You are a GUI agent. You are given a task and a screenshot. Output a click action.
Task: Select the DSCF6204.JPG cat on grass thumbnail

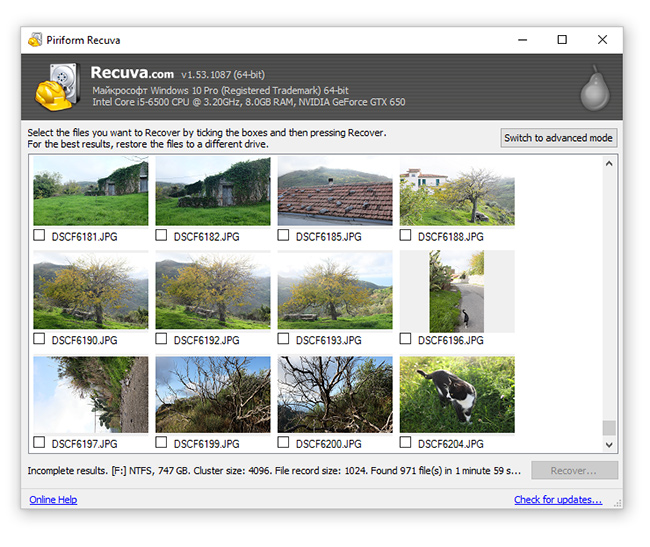[457, 395]
